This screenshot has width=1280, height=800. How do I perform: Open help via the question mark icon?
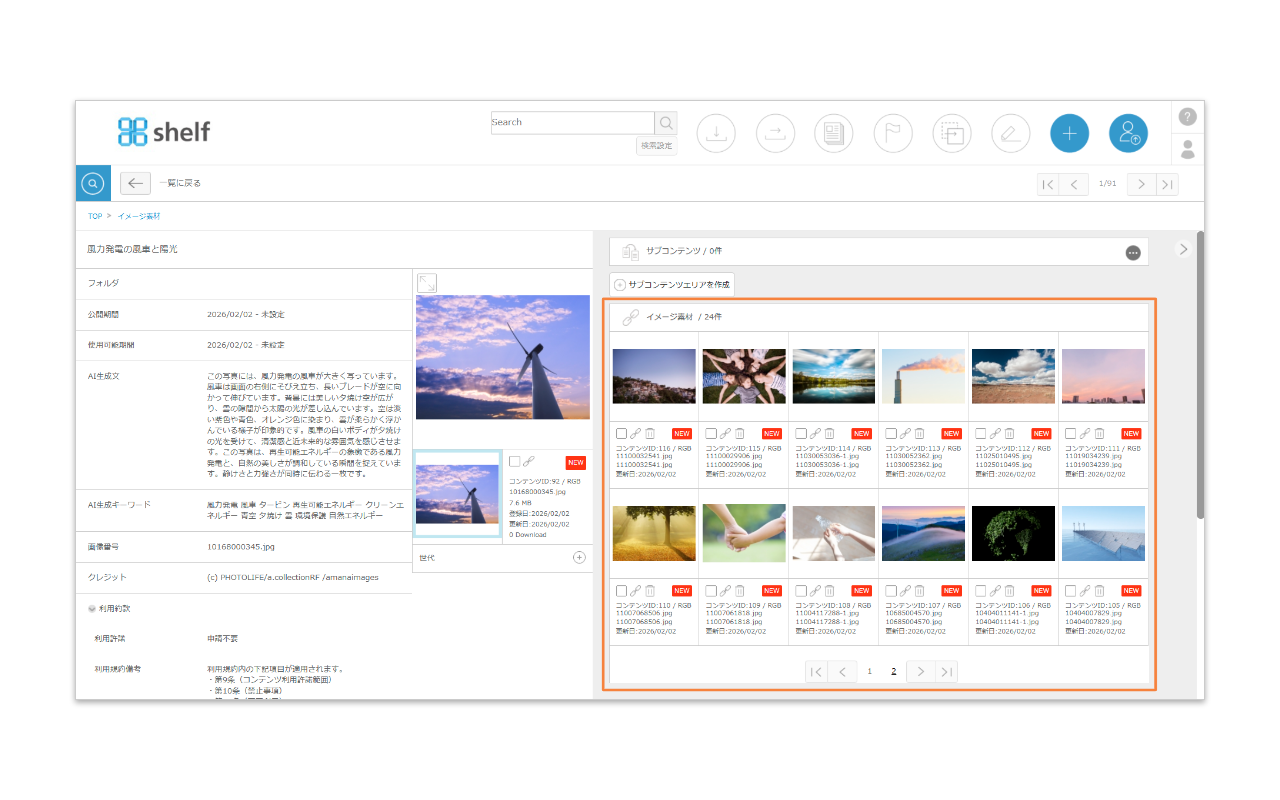tap(1187, 117)
